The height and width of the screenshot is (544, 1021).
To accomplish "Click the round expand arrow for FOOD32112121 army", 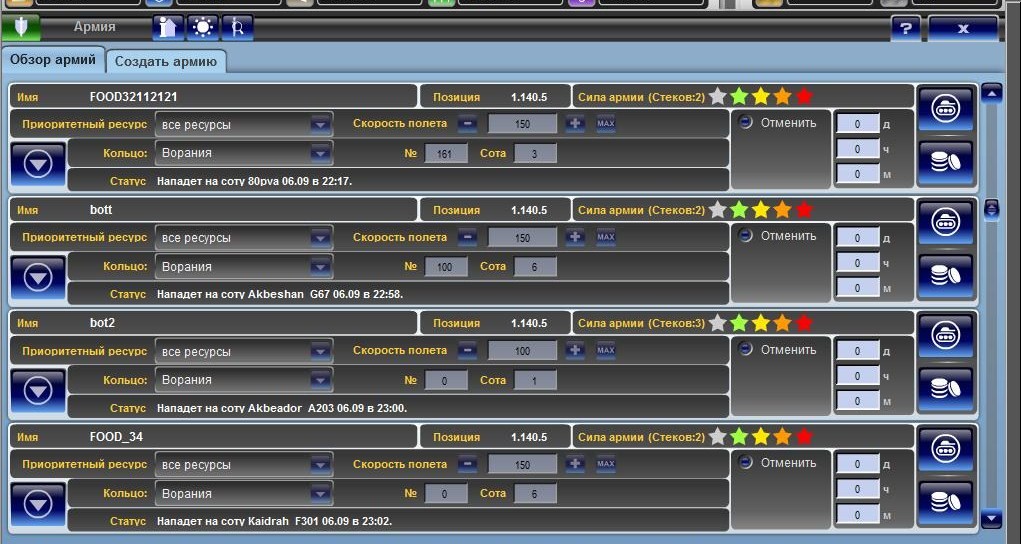I will tap(38, 165).
